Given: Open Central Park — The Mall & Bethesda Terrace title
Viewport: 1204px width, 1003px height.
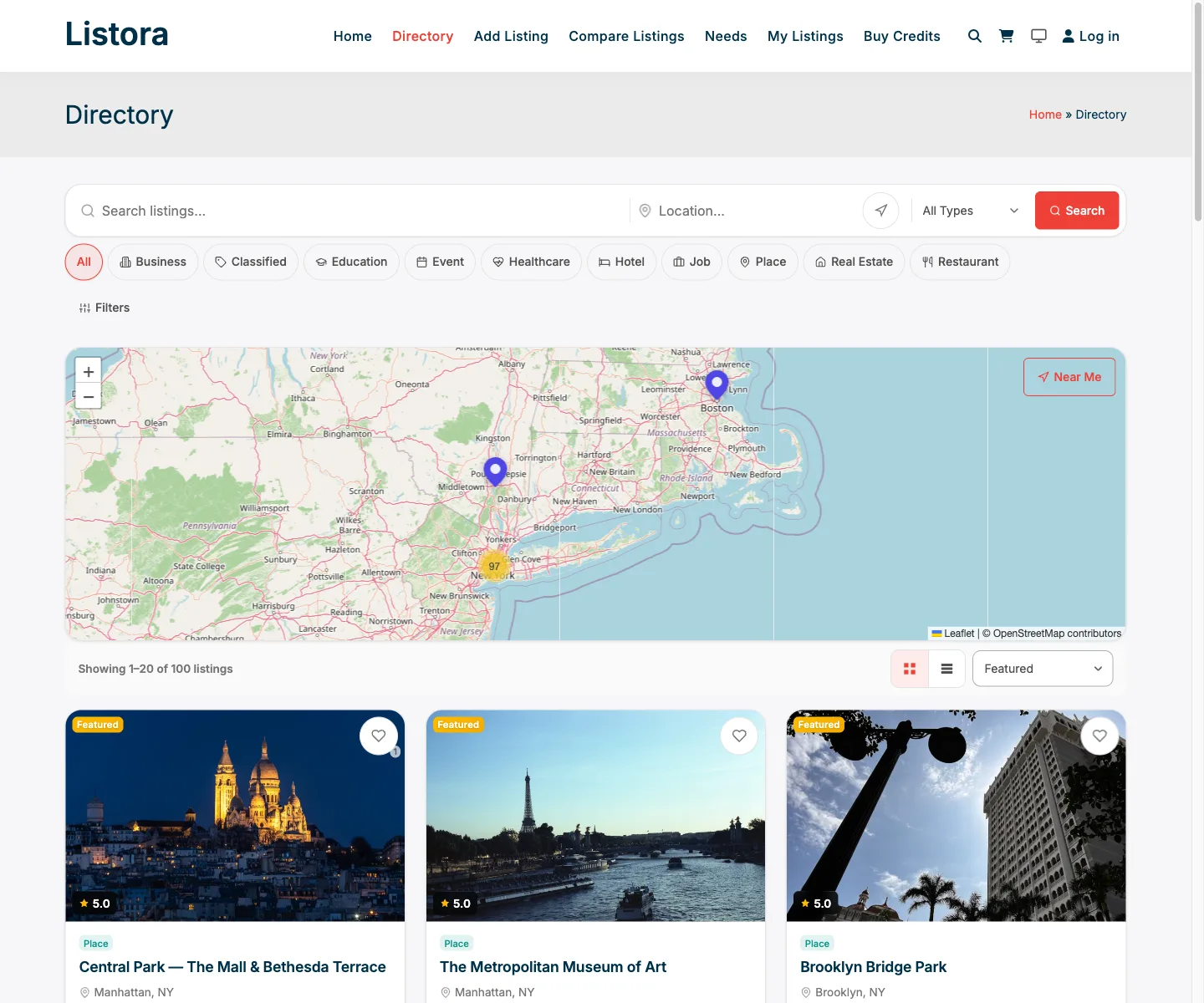Looking at the screenshot, I should tap(232, 967).
